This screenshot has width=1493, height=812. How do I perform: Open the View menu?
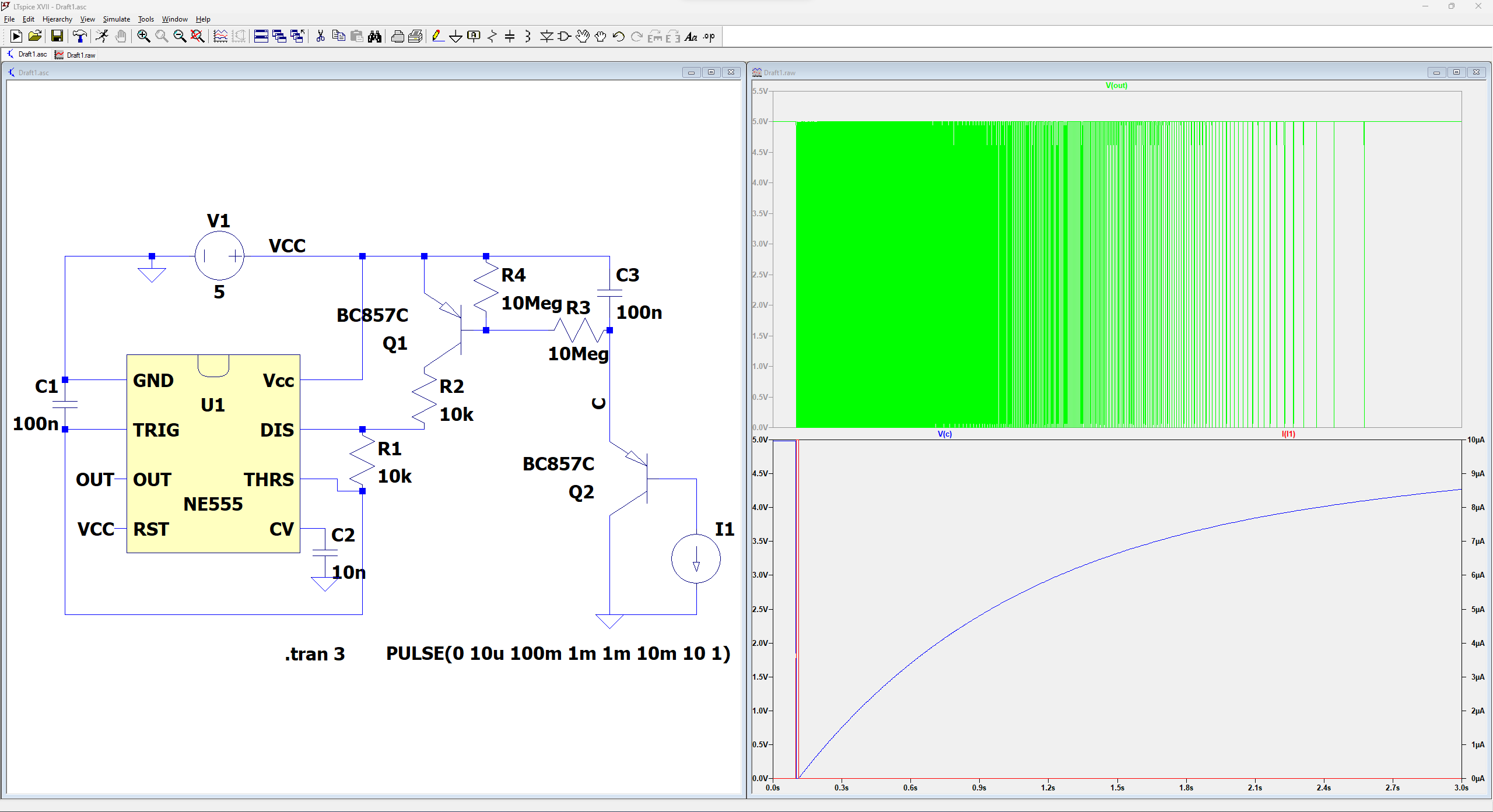[87, 19]
